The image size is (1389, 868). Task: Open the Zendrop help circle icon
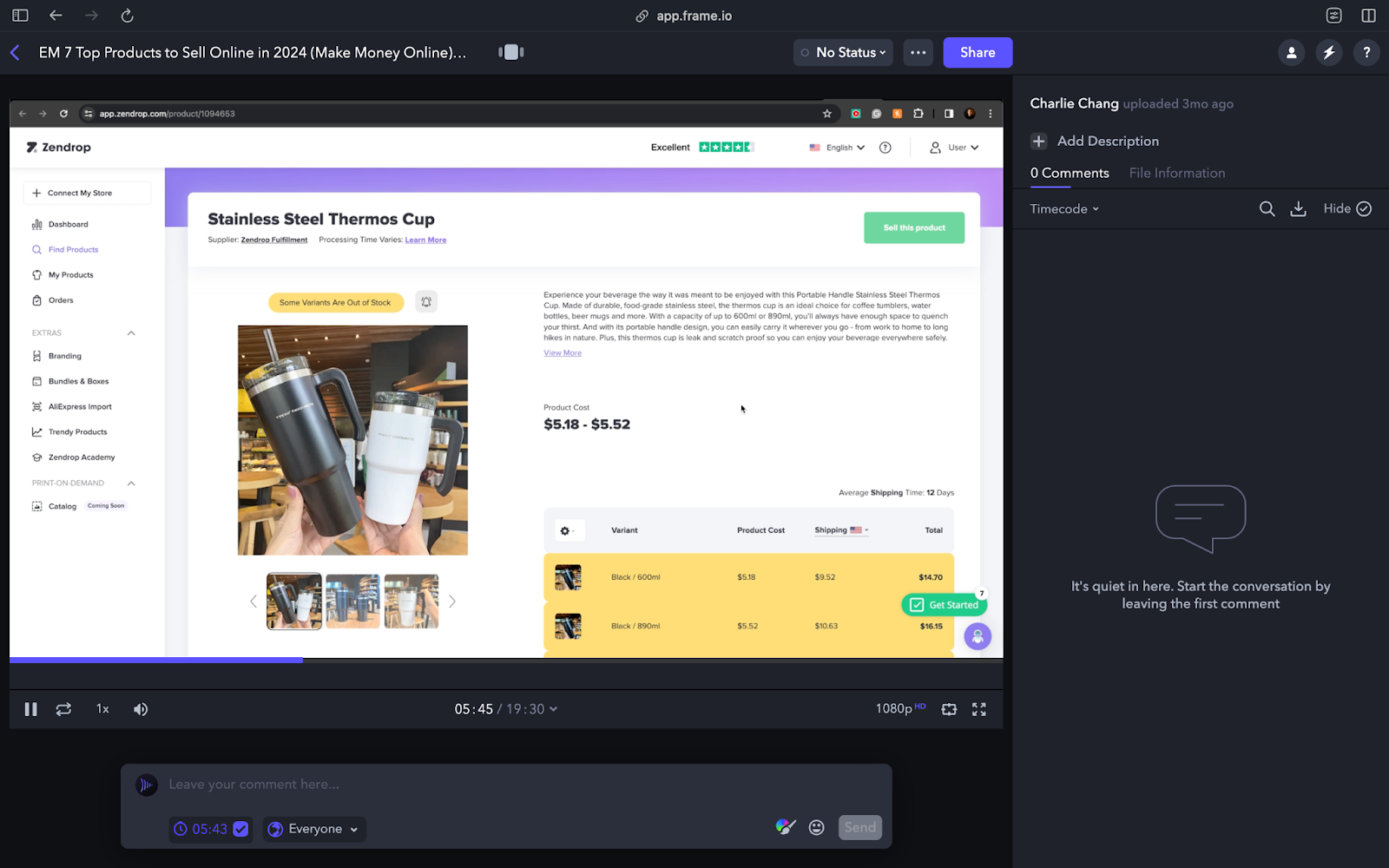coord(885,148)
